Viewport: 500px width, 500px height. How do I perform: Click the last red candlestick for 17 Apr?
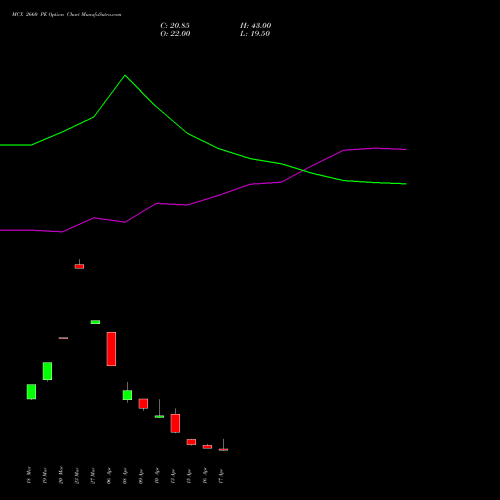coord(223,450)
